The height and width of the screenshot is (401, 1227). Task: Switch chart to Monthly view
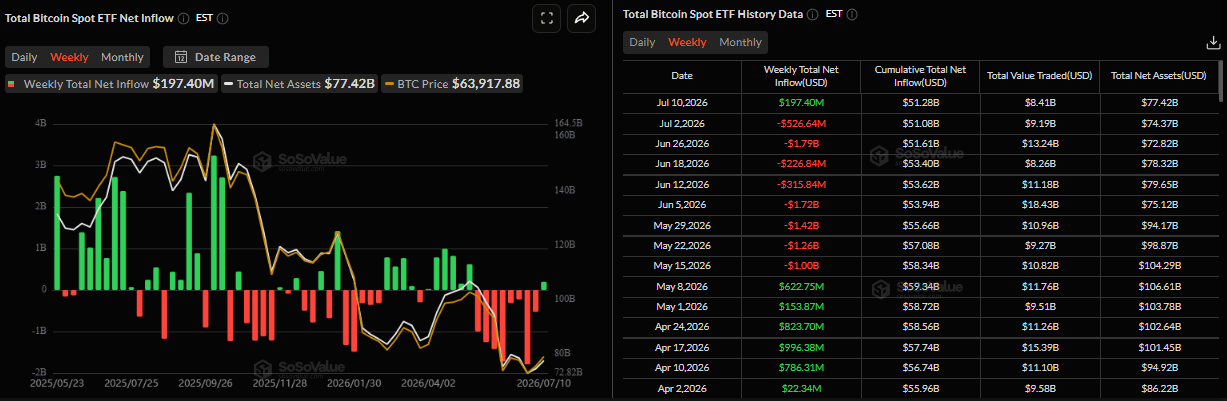pos(122,57)
